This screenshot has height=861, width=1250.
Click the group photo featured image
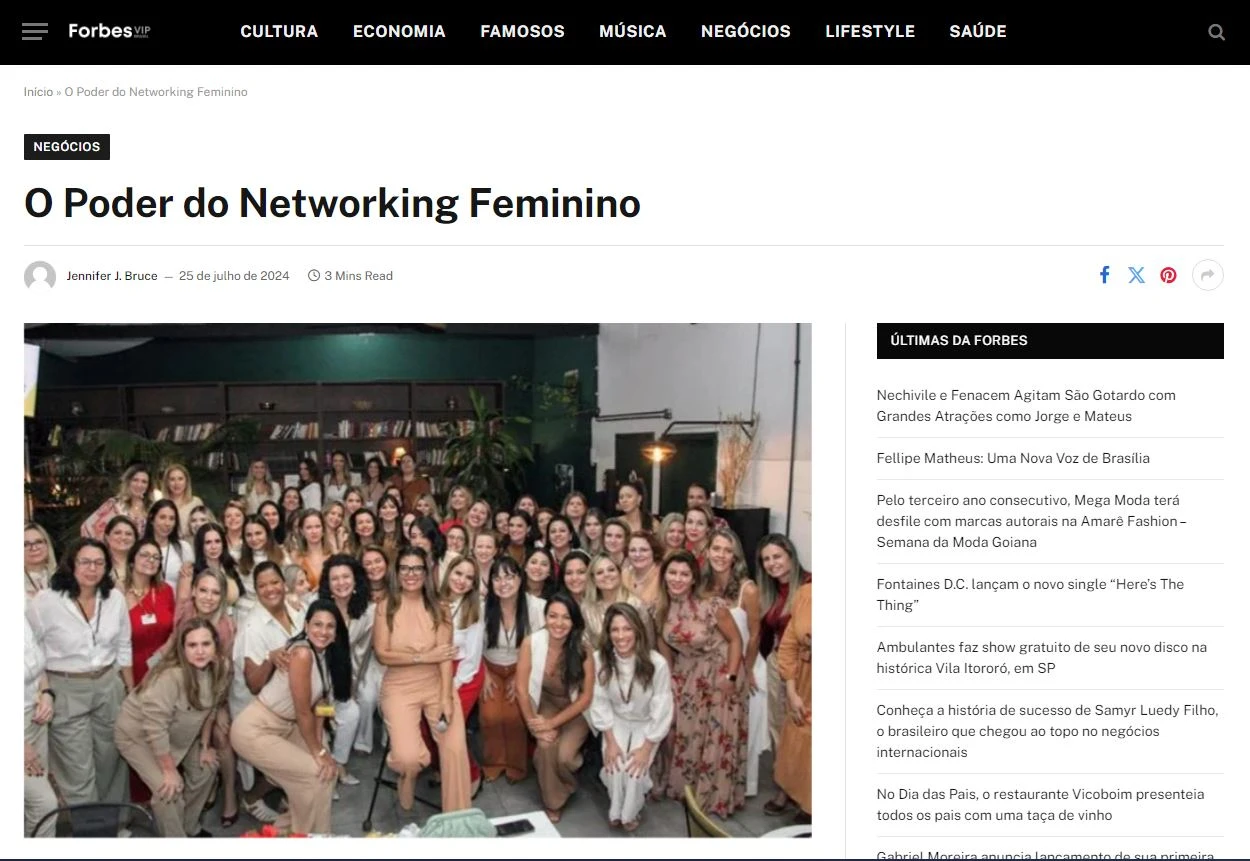pos(418,580)
